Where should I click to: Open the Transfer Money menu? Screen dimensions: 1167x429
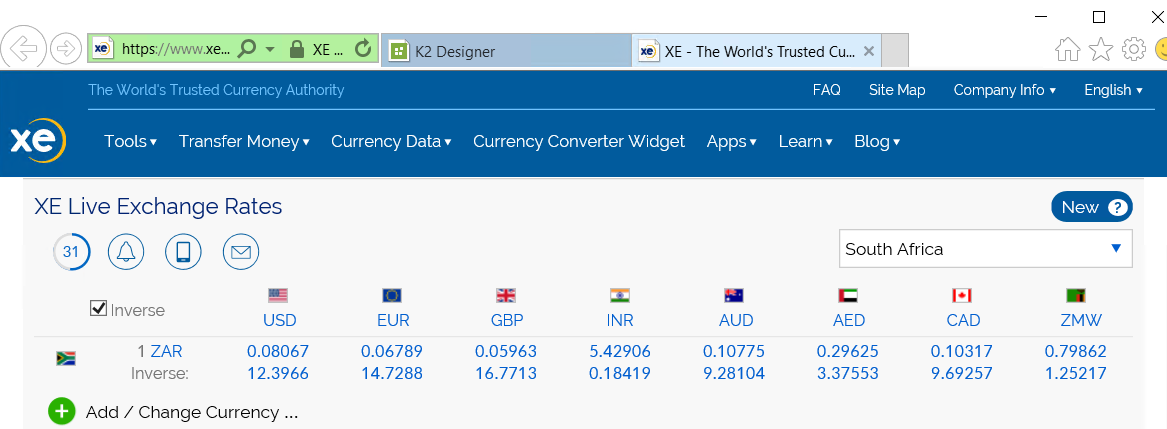(x=244, y=141)
